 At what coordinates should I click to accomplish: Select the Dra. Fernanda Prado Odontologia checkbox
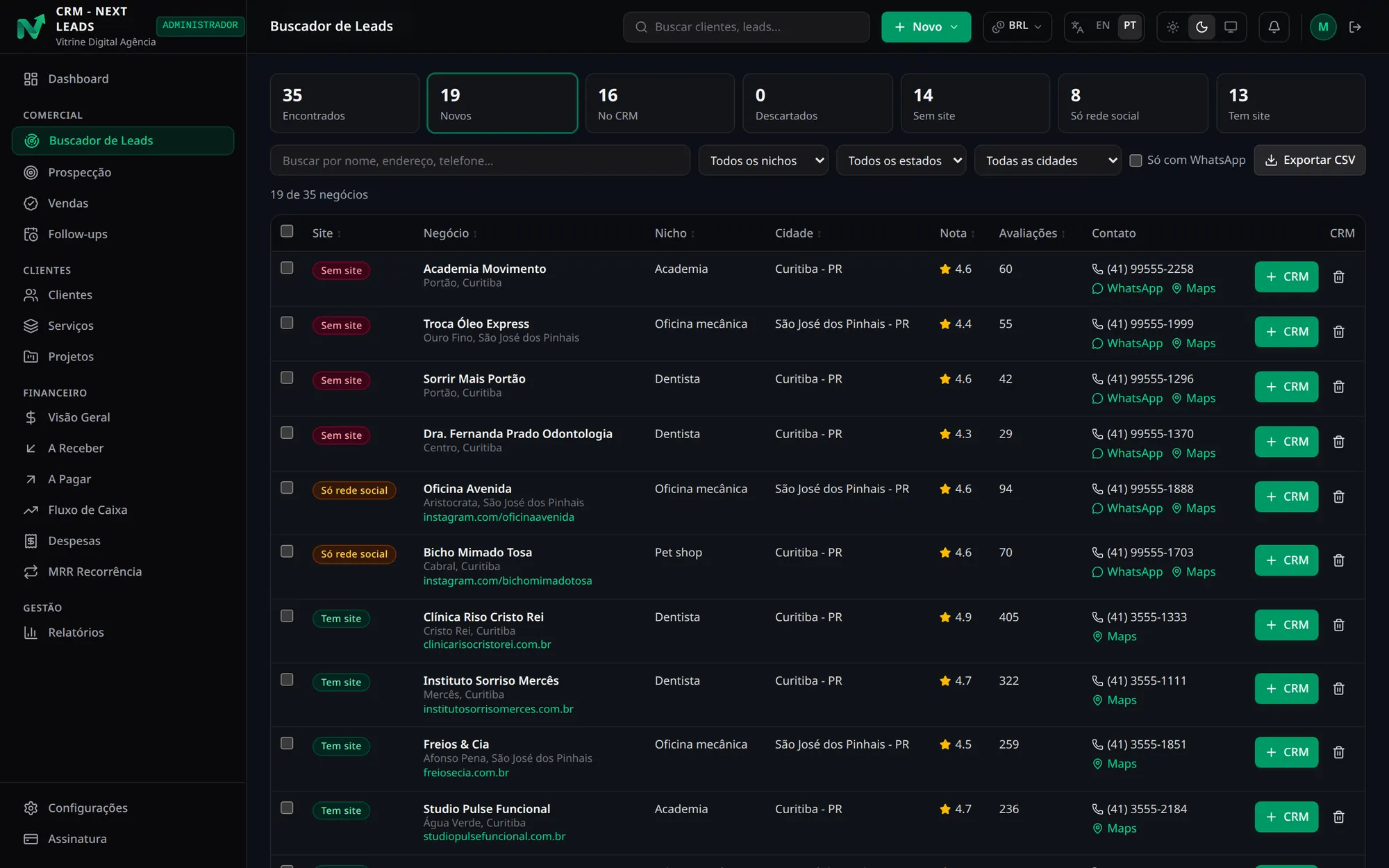pyautogui.click(x=287, y=433)
